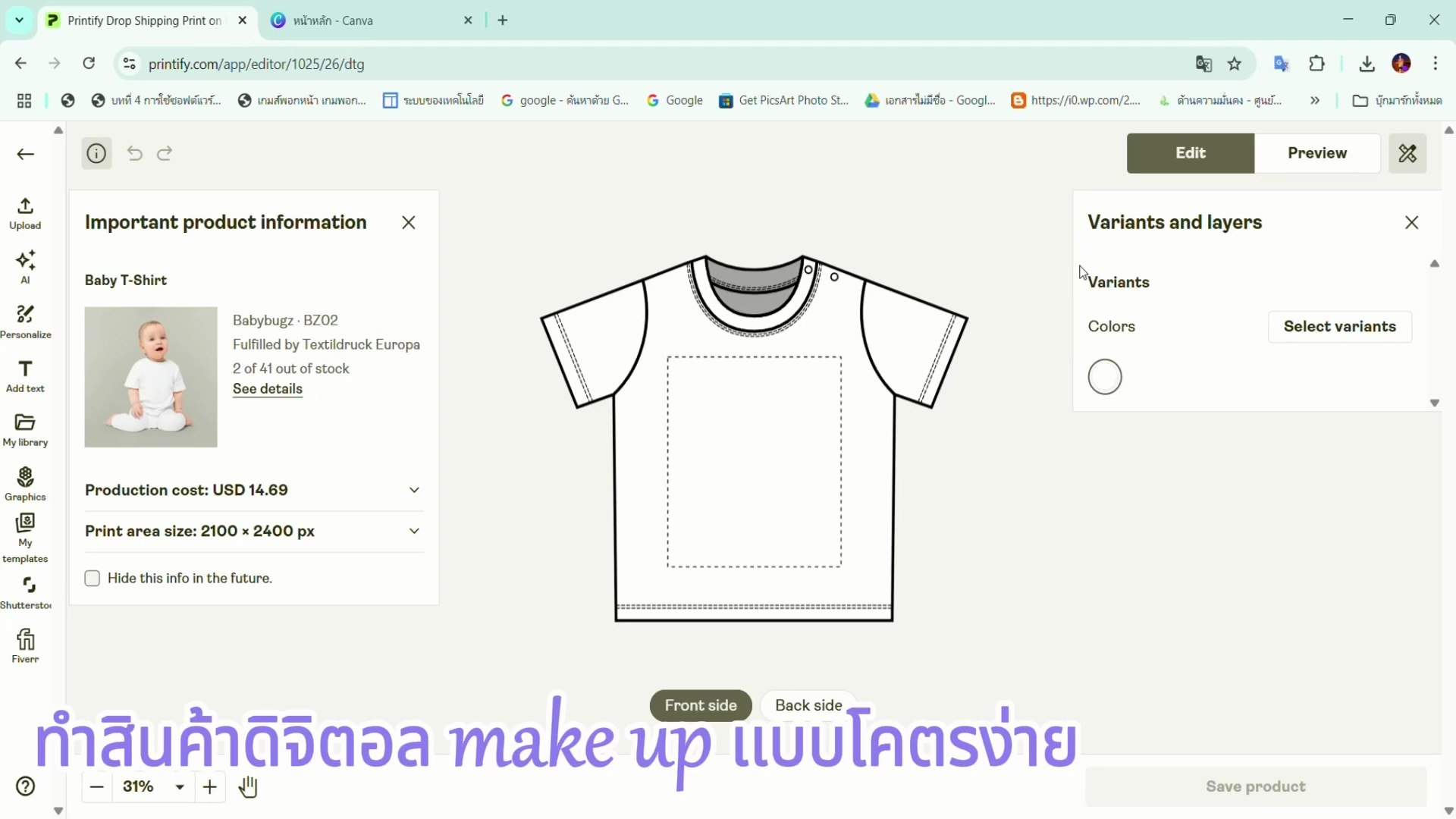This screenshot has height=819, width=1456.
Task: Open the Upload panel
Action: click(25, 212)
